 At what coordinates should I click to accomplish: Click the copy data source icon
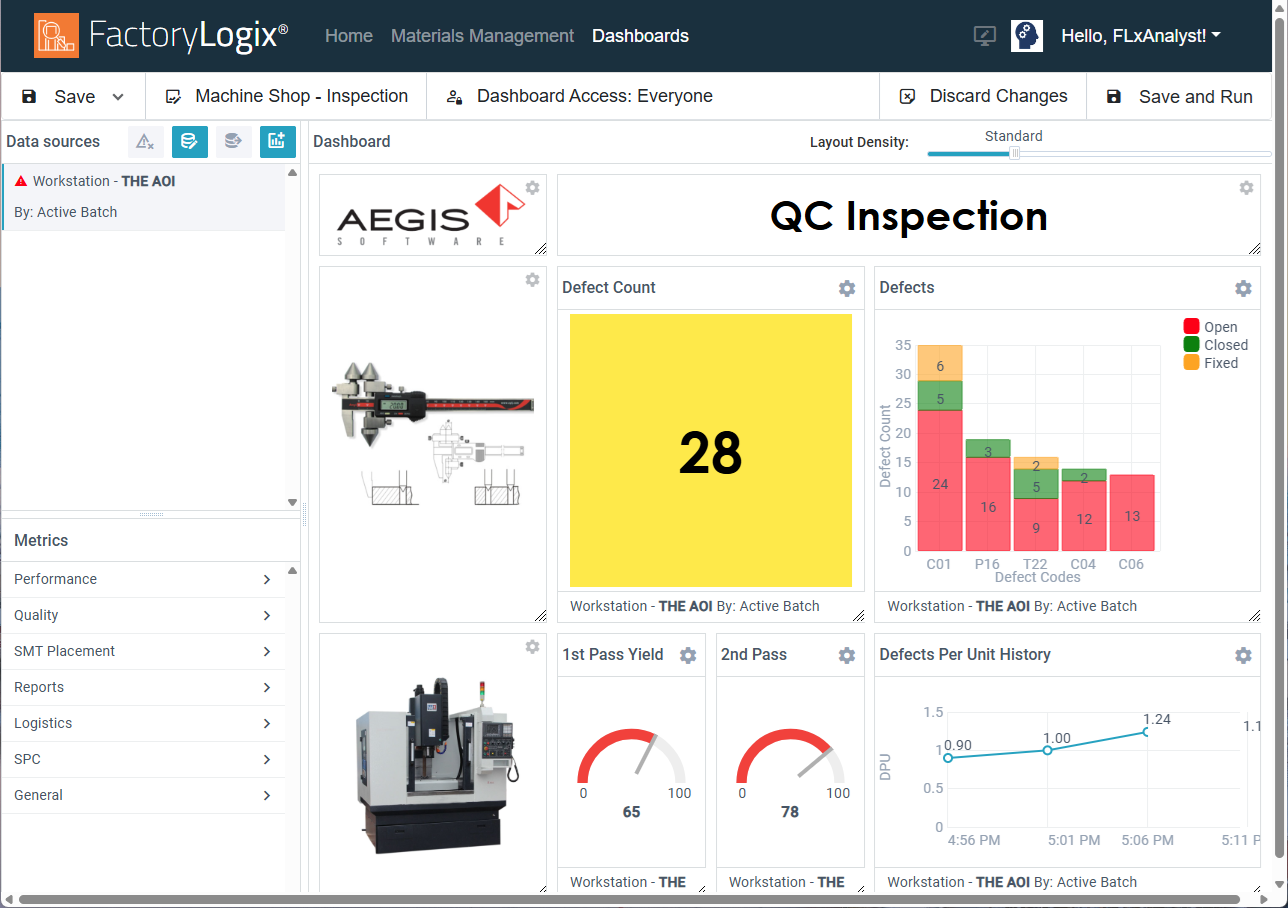(233, 141)
